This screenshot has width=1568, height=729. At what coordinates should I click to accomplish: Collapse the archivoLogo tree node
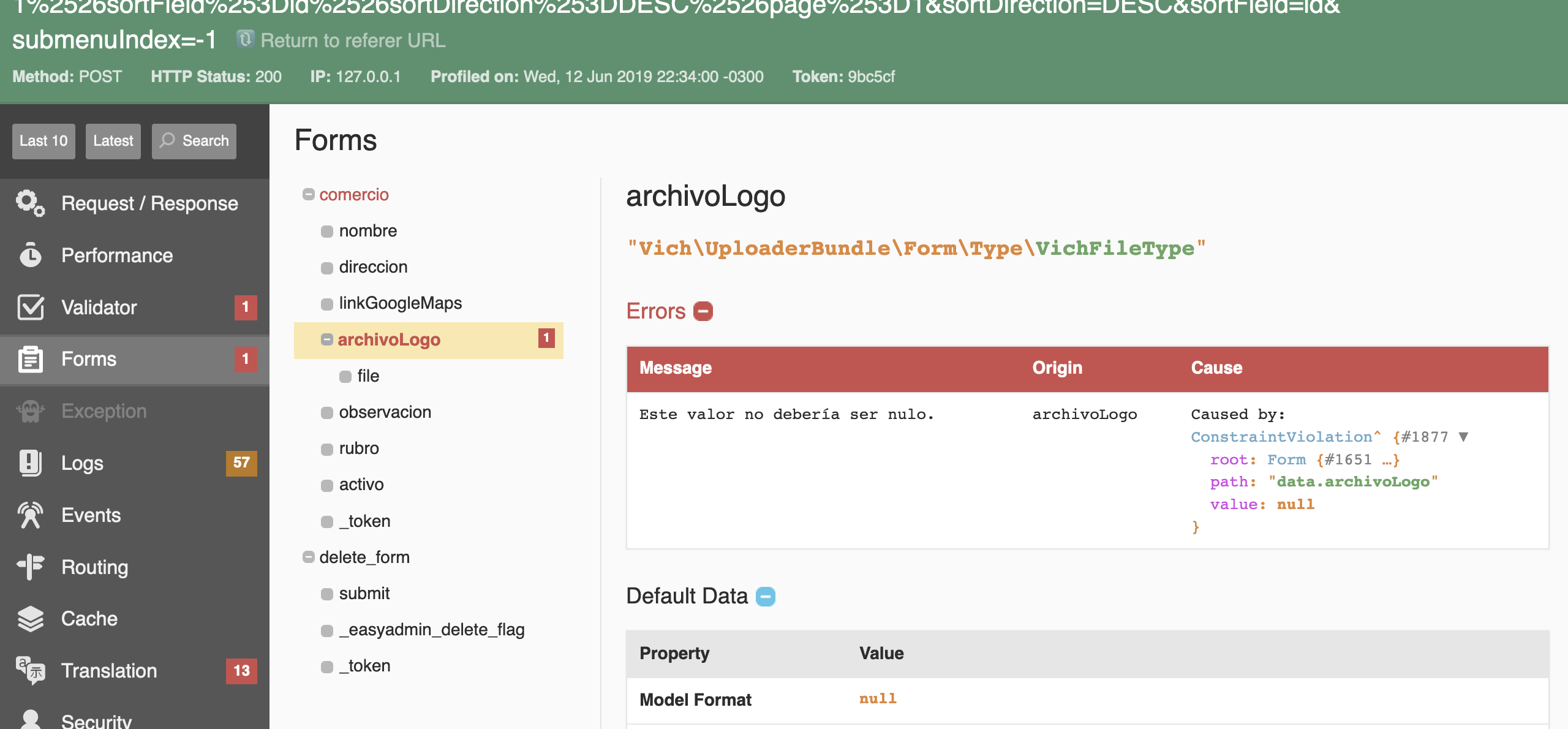[x=327, y=339]
